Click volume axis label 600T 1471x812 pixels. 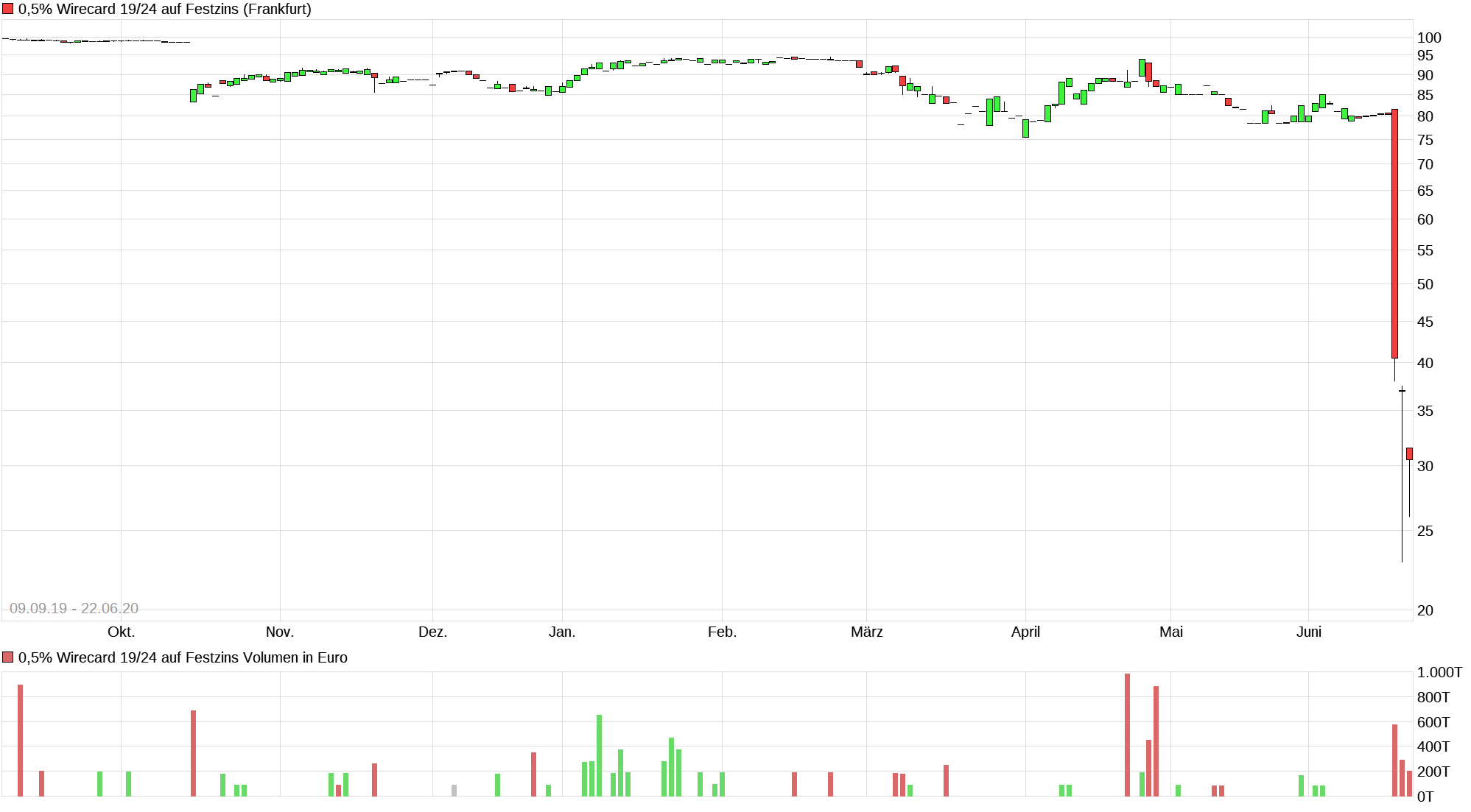coord(1433,722)
